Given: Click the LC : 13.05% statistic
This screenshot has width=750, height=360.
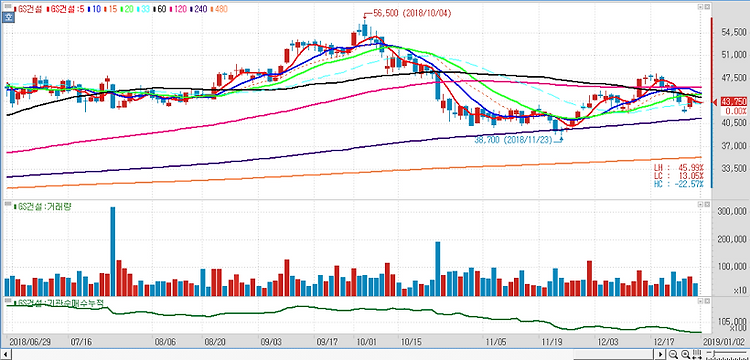Looking at the screenshot, I should (x=678, y=176).
